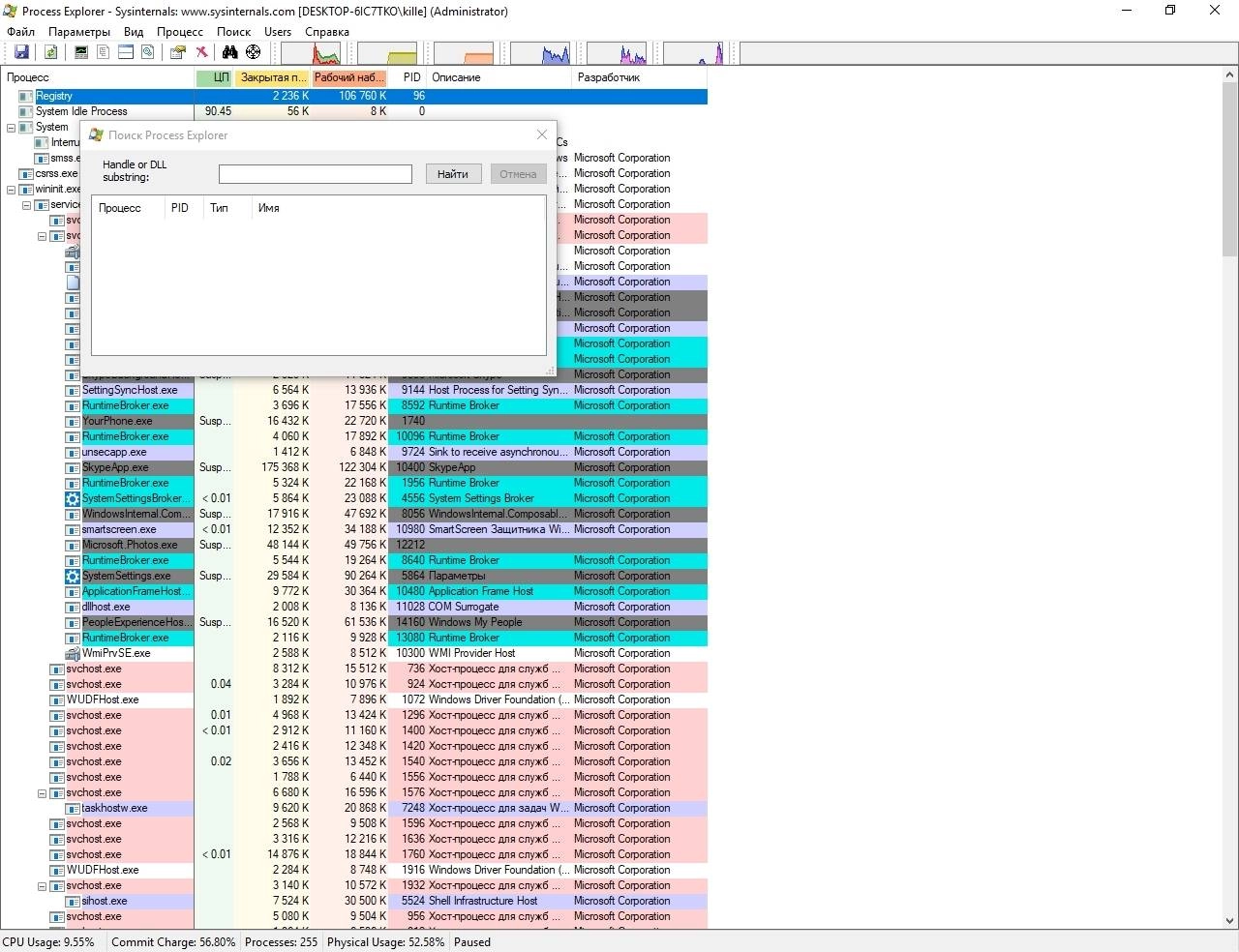The width and height of the screenshot is (1239, 952).
Task: Sort by Рабочий наб... column header
Action: pyautogui.click(x=348, y=77)
